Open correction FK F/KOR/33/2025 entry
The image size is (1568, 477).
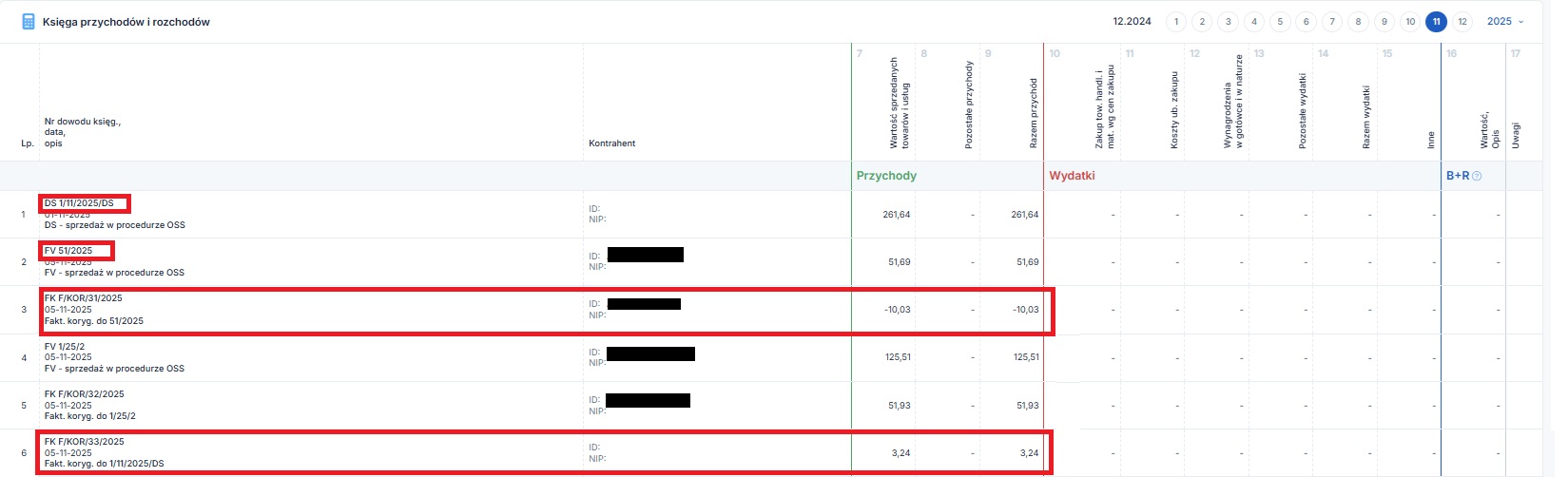(x=84, y=442)
